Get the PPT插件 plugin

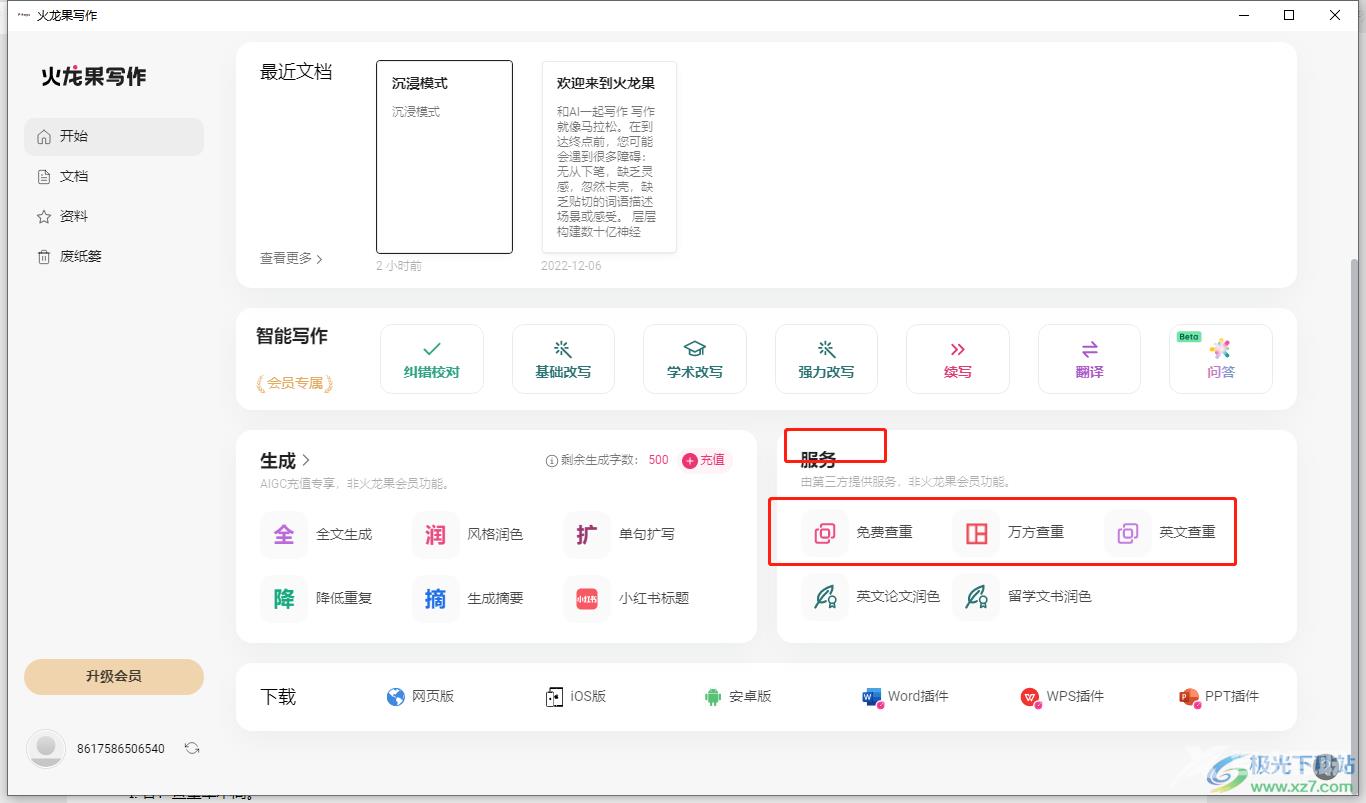coord(1219,696)
